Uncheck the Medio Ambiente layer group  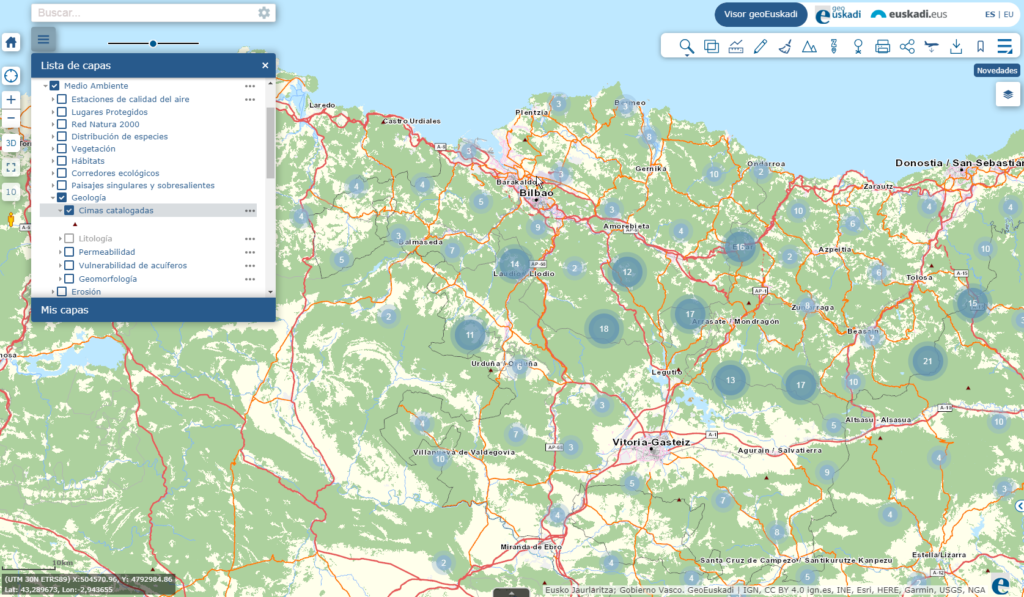pyautogui.click(x=54, y=86)
